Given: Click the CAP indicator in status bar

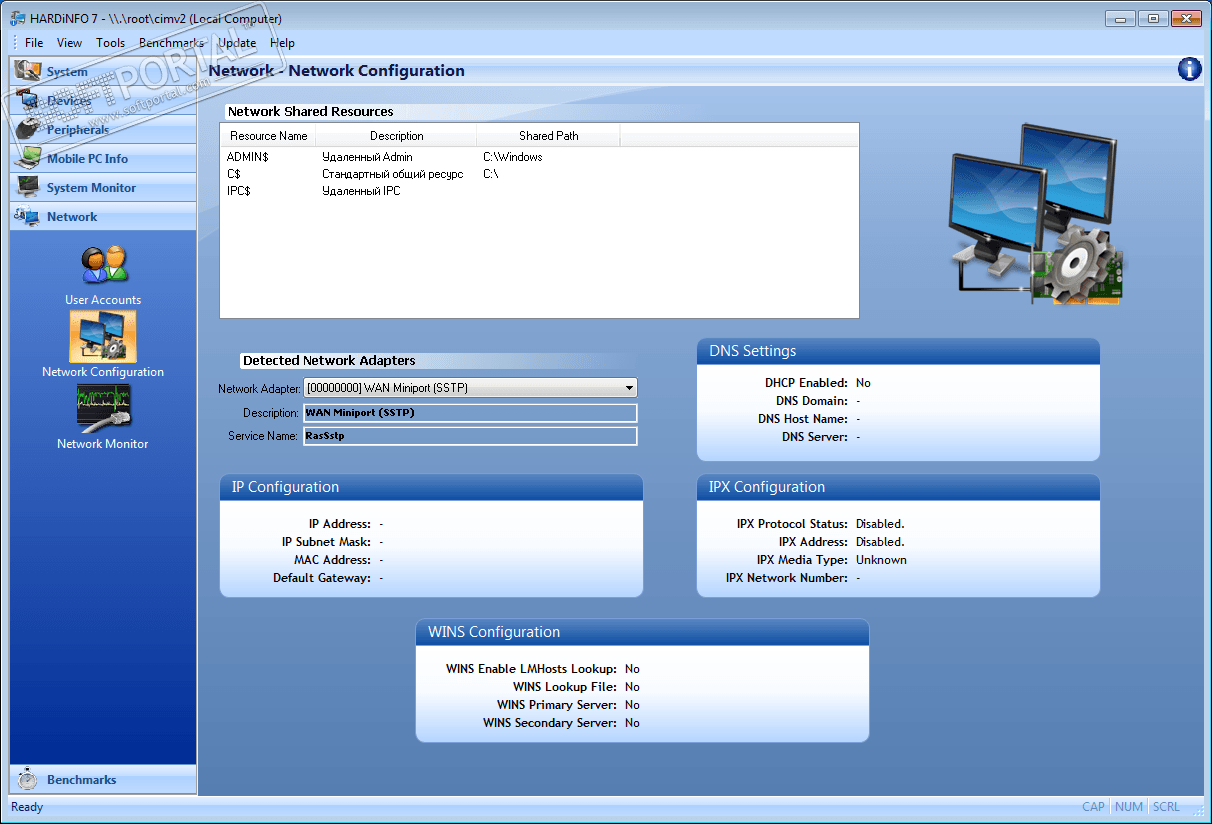Looking at the screenshot, I should [1093, 807].
